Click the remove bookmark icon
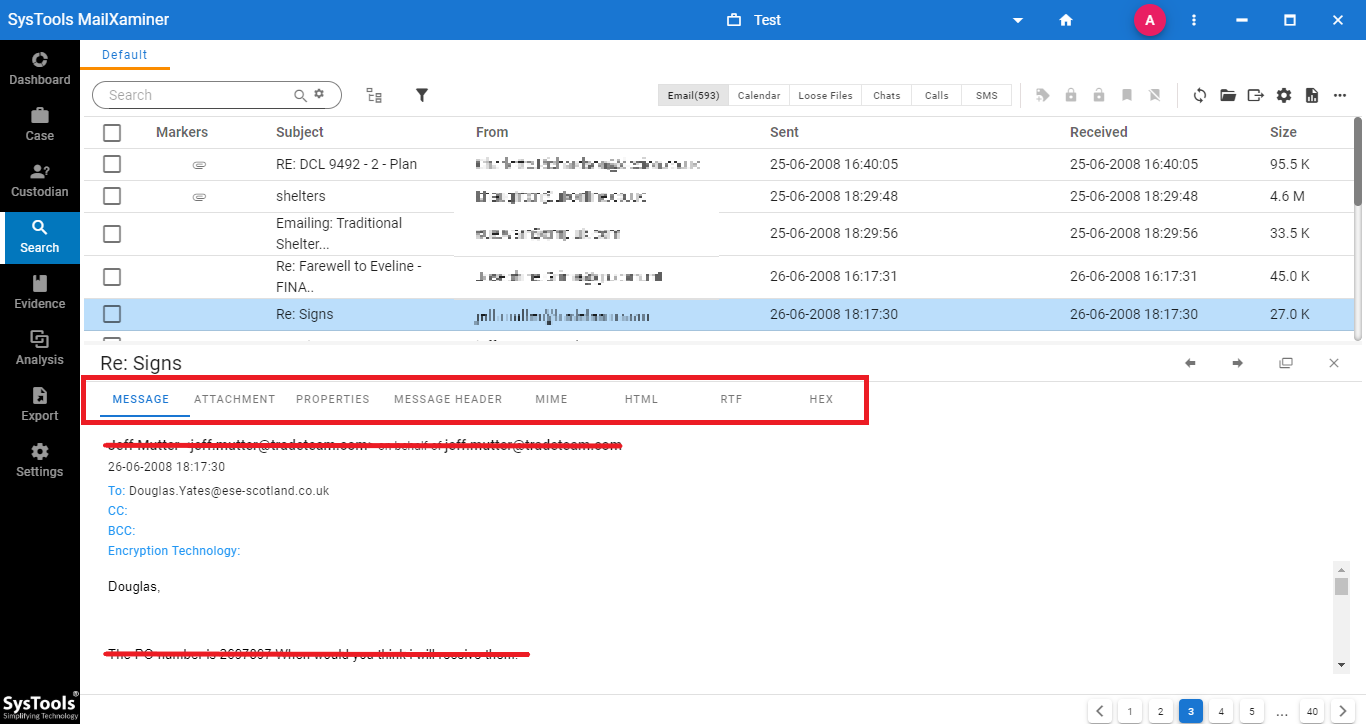Image resolution: width=1366 pixels, height=724 pixels. pyautogui.click(x=1155, y=95)
